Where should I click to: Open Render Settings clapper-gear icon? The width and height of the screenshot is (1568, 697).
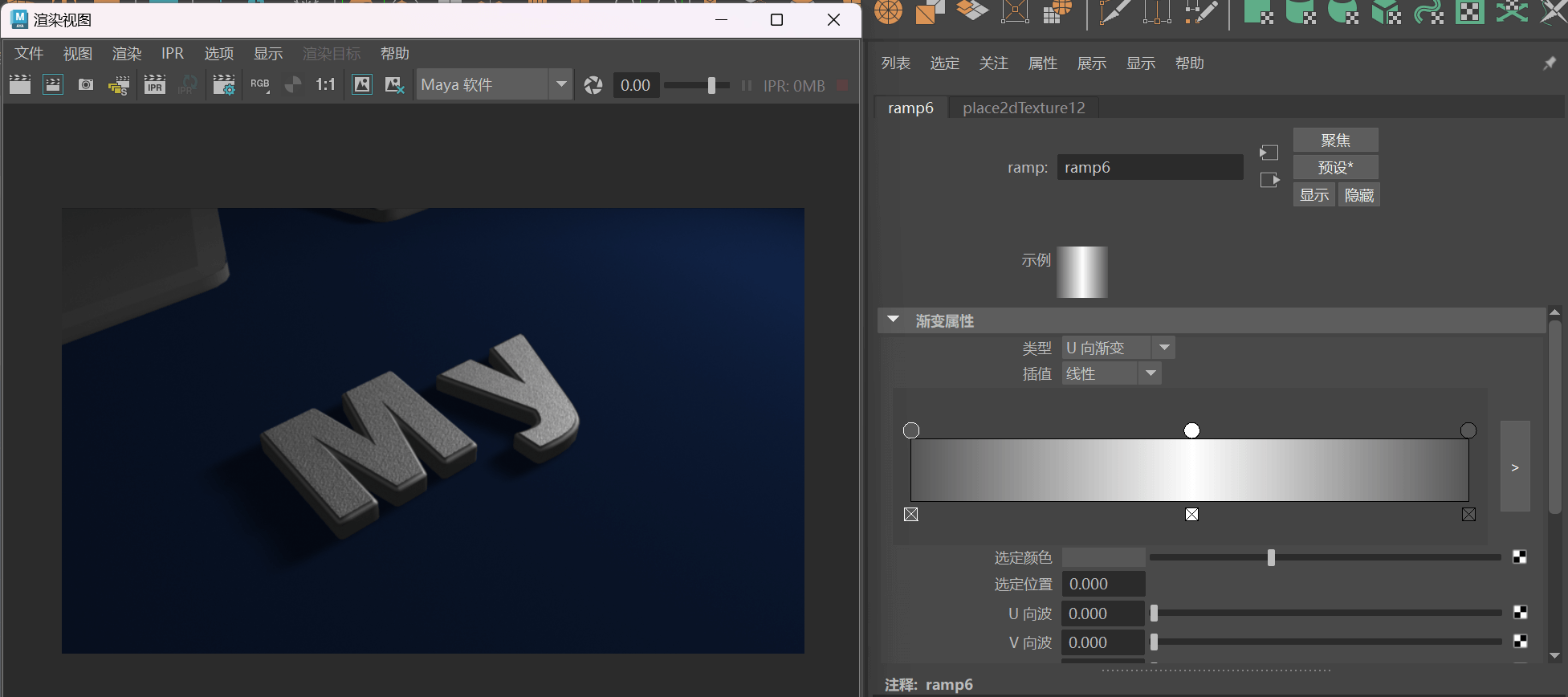[x=224, y=84]
